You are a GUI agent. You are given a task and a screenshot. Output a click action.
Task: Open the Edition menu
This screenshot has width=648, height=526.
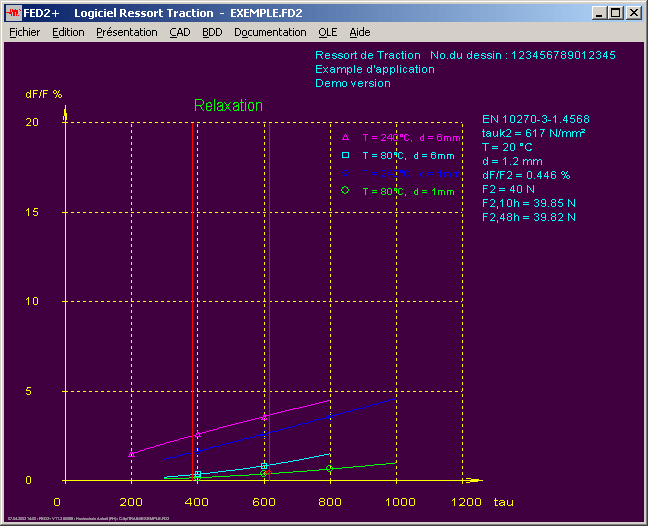point(68,32)
